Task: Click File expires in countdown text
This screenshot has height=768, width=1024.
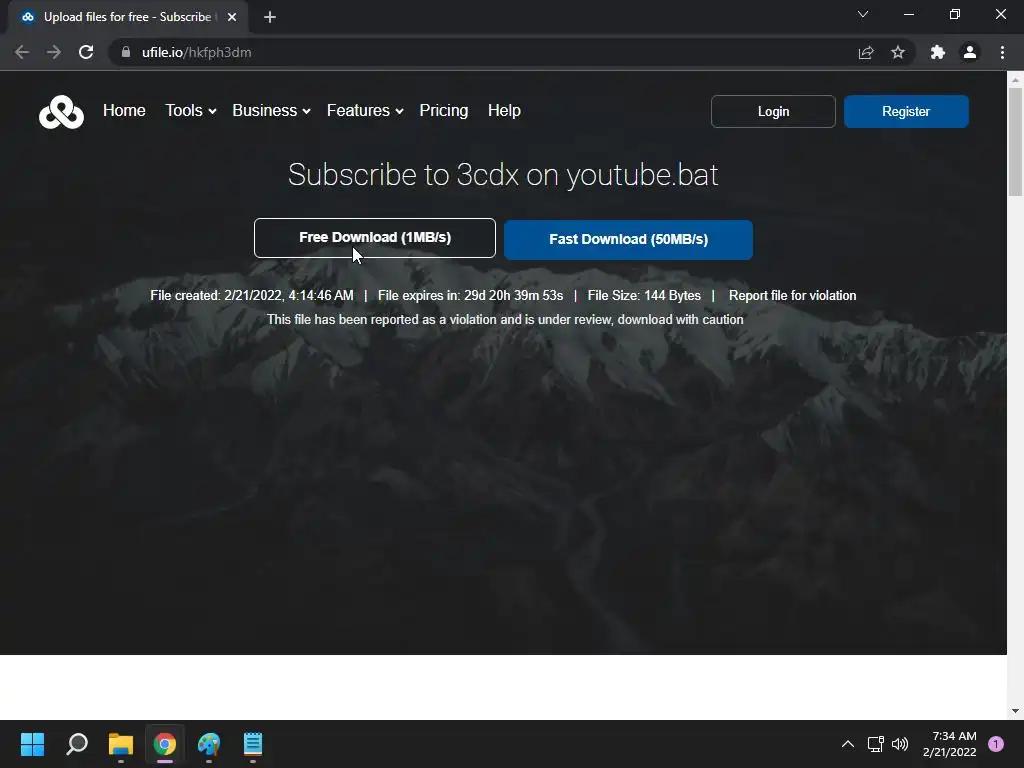Action: [470, 295]
